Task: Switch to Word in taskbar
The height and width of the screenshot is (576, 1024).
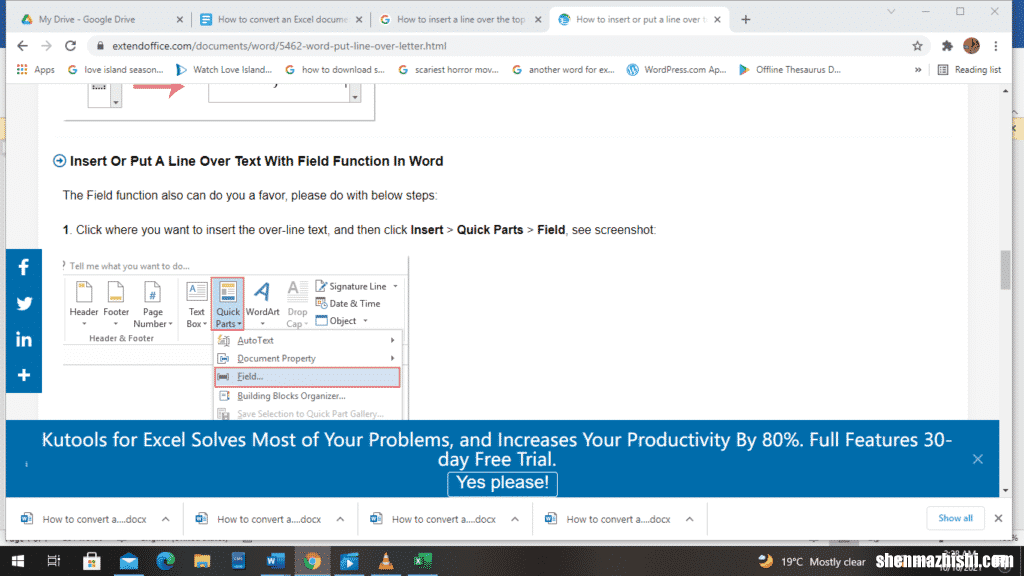Action: pyautogui.click(x=275, y=562)
